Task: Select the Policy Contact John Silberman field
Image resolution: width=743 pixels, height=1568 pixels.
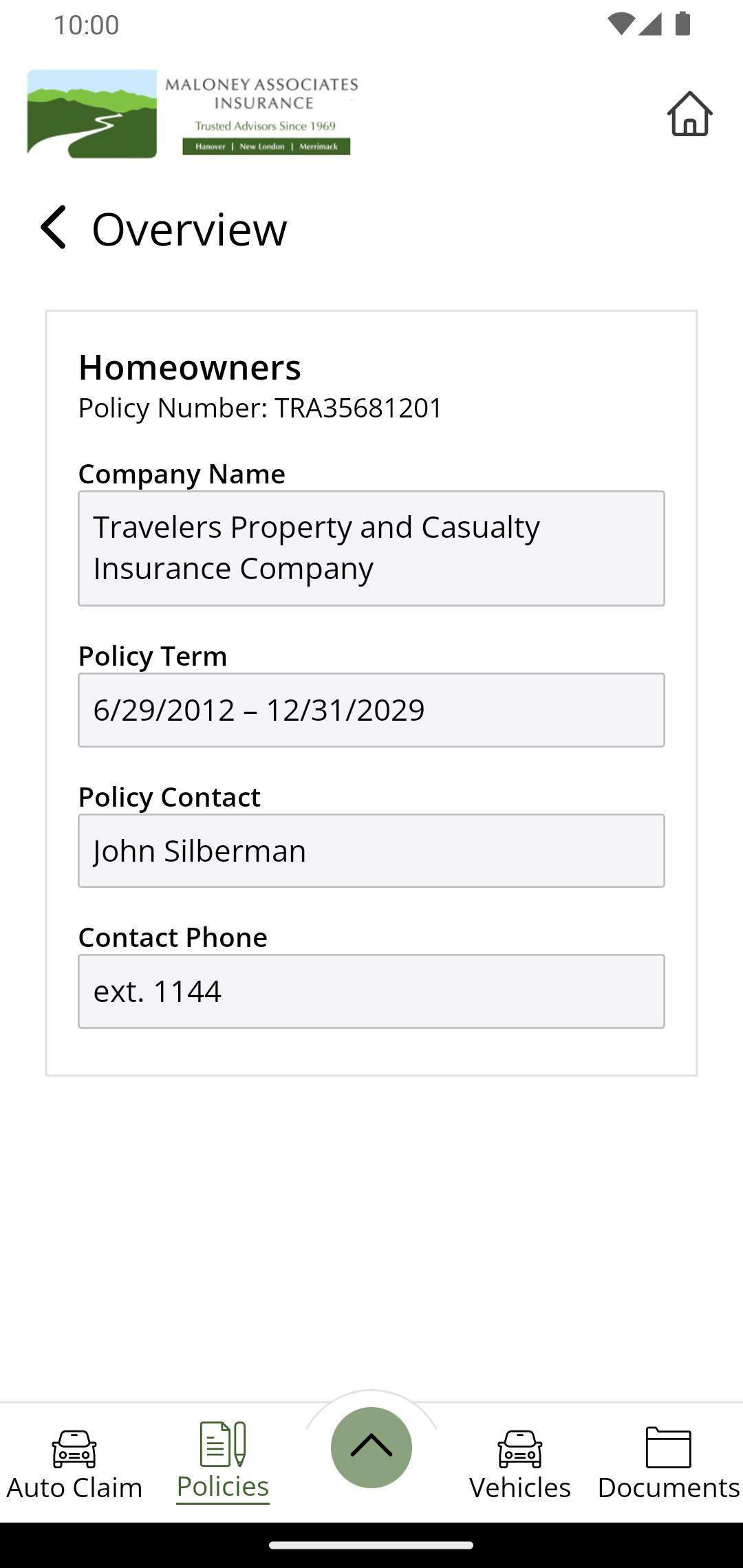Action: [x=371, y=851]
